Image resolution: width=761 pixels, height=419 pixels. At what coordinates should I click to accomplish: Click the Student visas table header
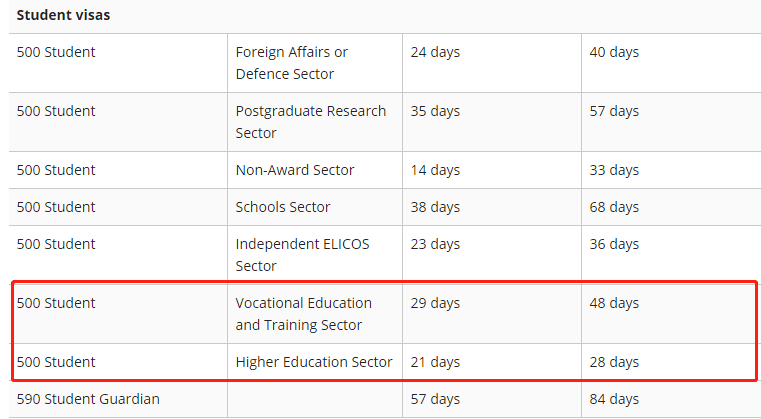coord(64,15)
